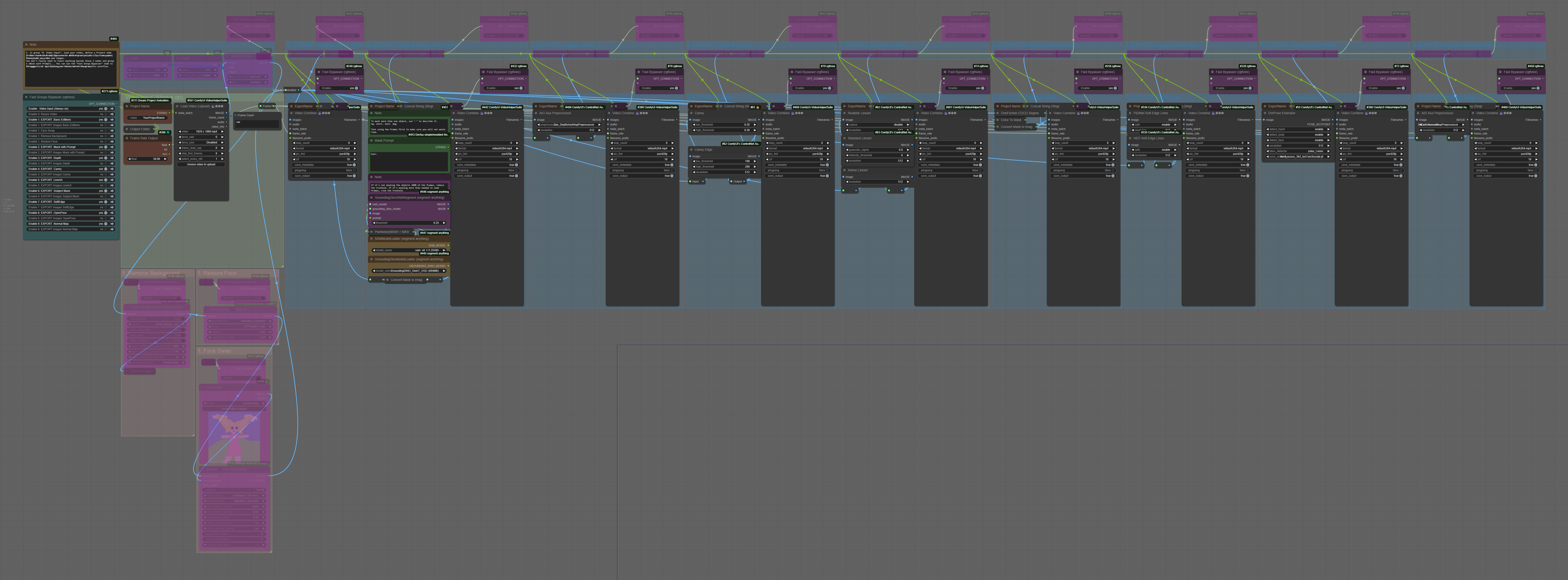1568x580 pixels.
Task: Click collapse dot on Load Video (Upload) node
Action: pos(177,106)
